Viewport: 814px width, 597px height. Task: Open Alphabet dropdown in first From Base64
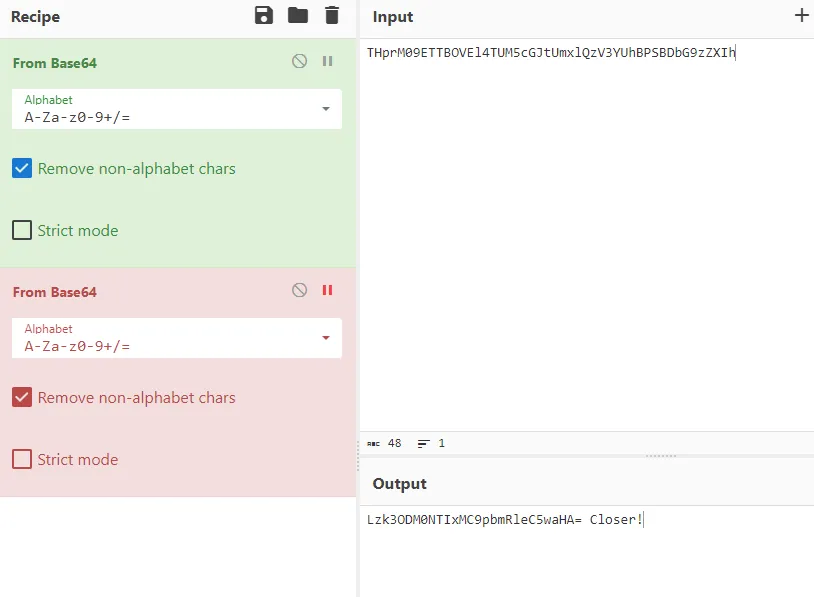click(x=326, y=109)
